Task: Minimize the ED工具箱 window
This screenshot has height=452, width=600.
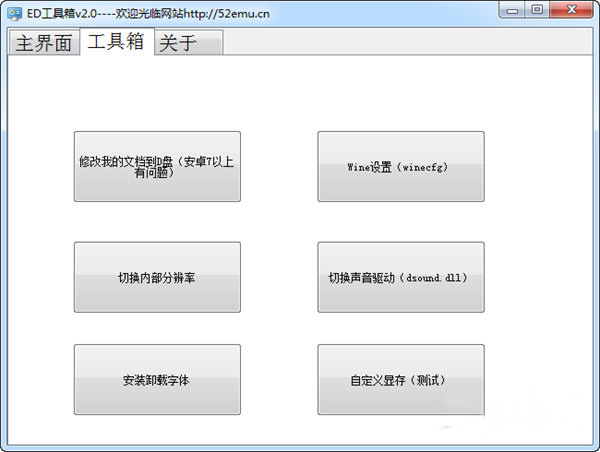Action: point(516,10)
